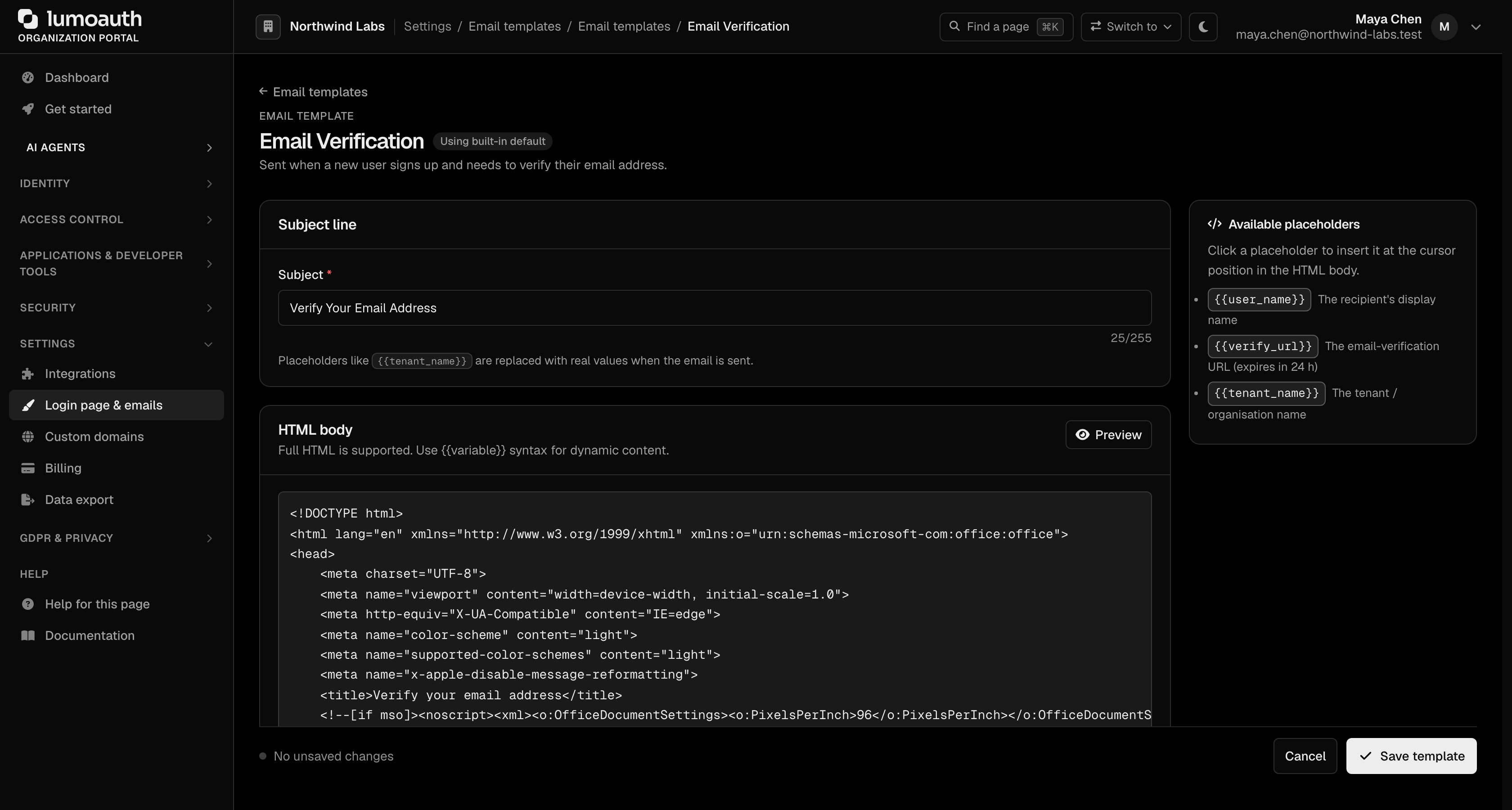Click the code icon by Available placeholders
The height and width of the screenshot is (810, 1512).
(1215, 224)
